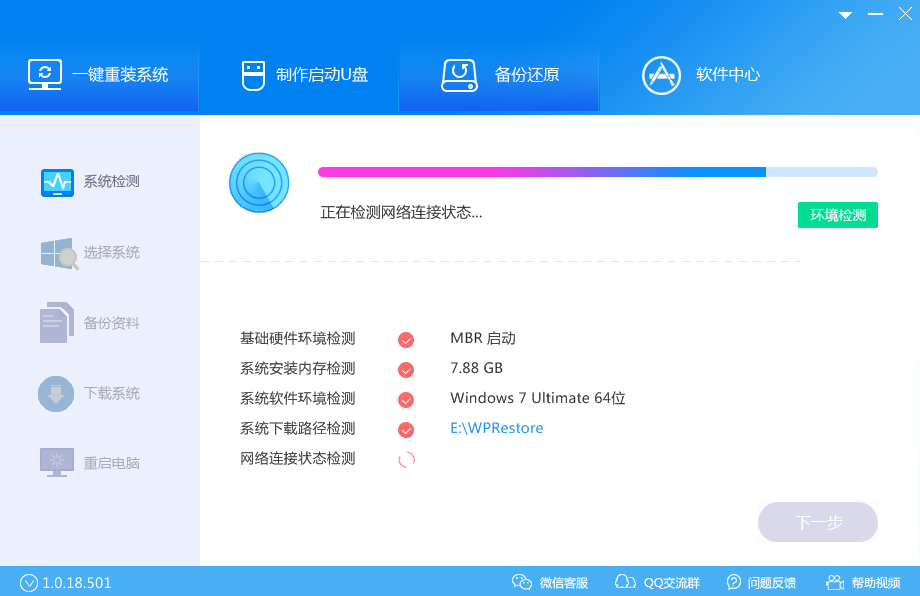Select the 系统检测 sidebar icon
The width and height of the screenshot is (920, 596).
[x=57, y=182]
